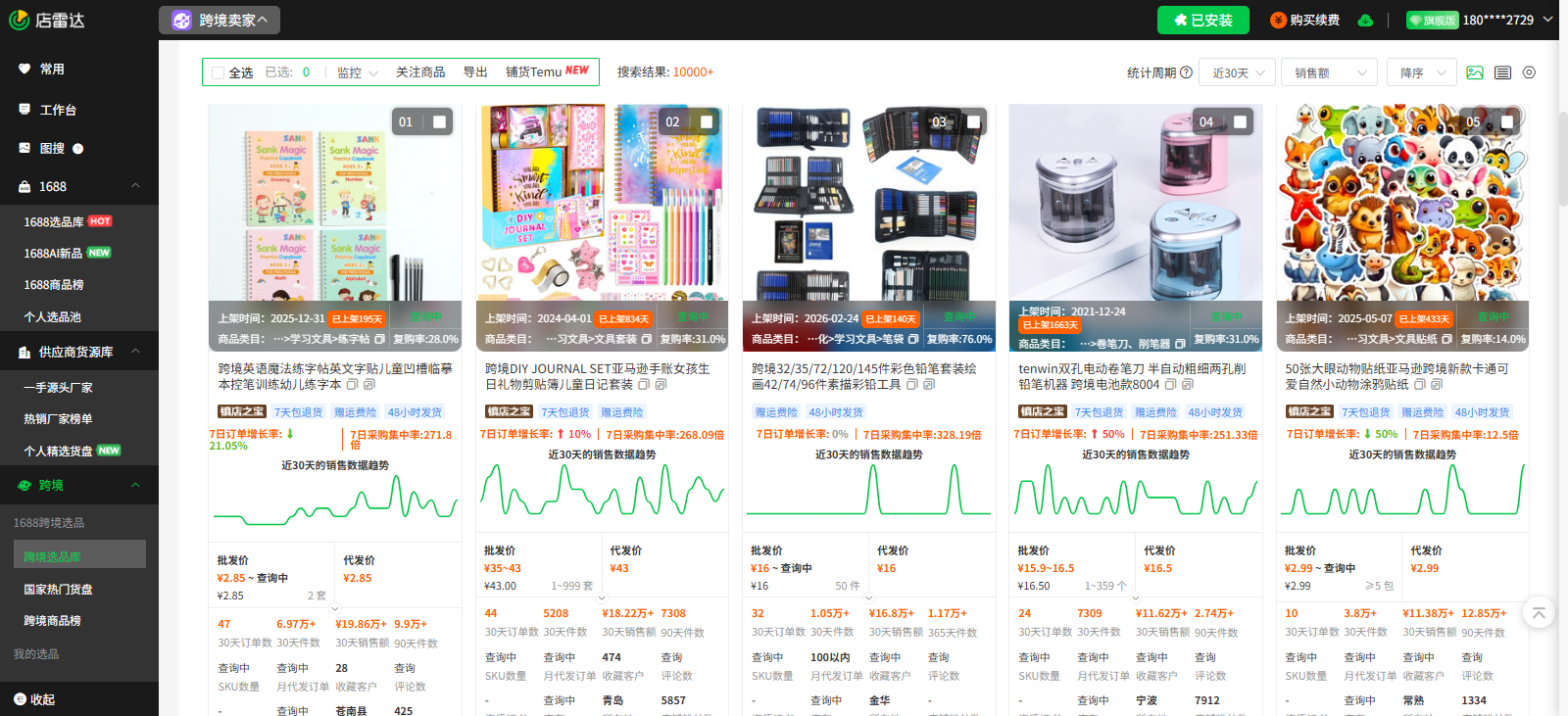Viewport: 1568px width, 716px height.
Task: Open the 监控 dropdown
Action: pyautogui.click(x=357, y=72)
